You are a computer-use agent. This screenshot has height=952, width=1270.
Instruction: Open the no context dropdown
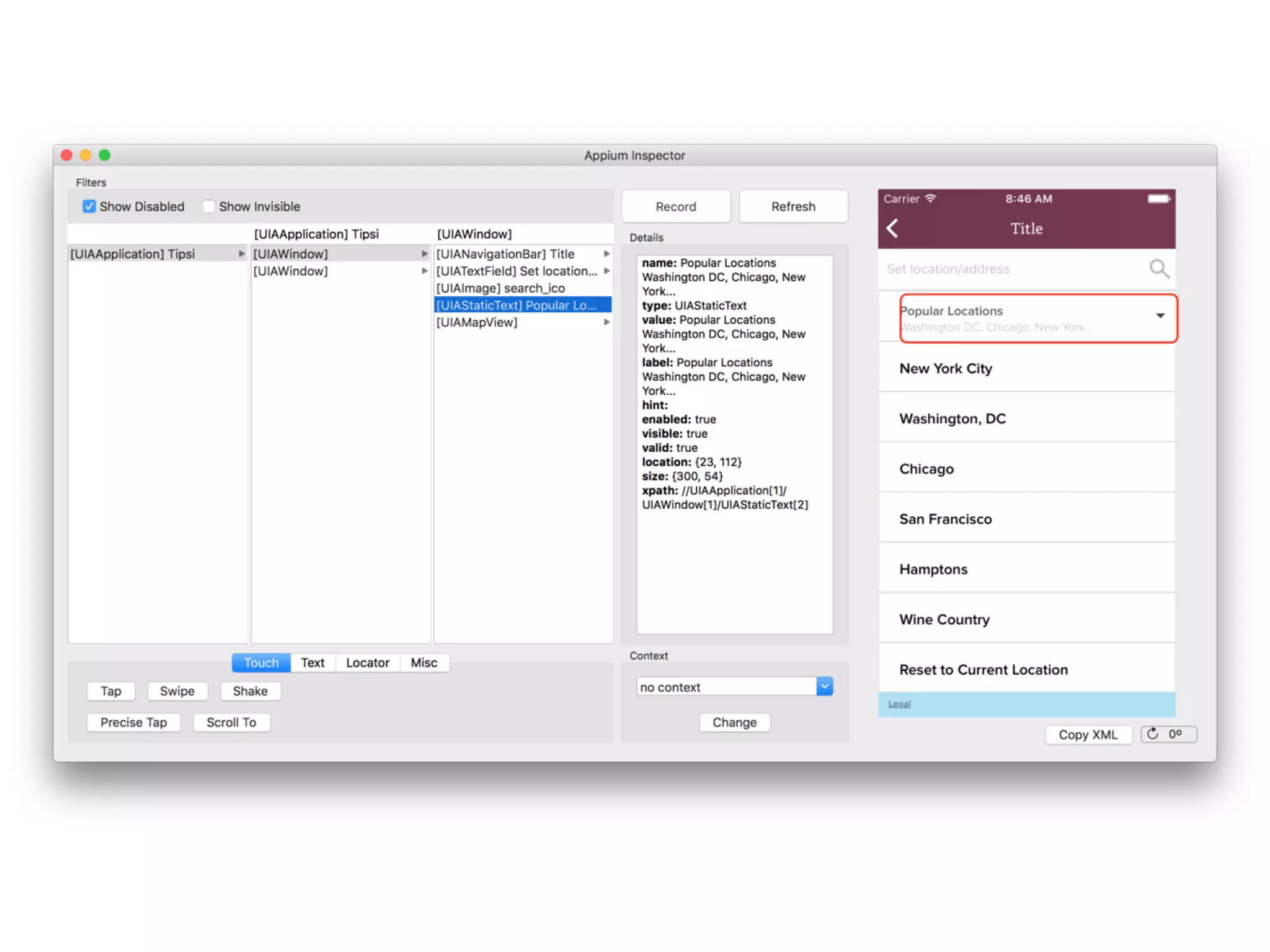point(824,687)
